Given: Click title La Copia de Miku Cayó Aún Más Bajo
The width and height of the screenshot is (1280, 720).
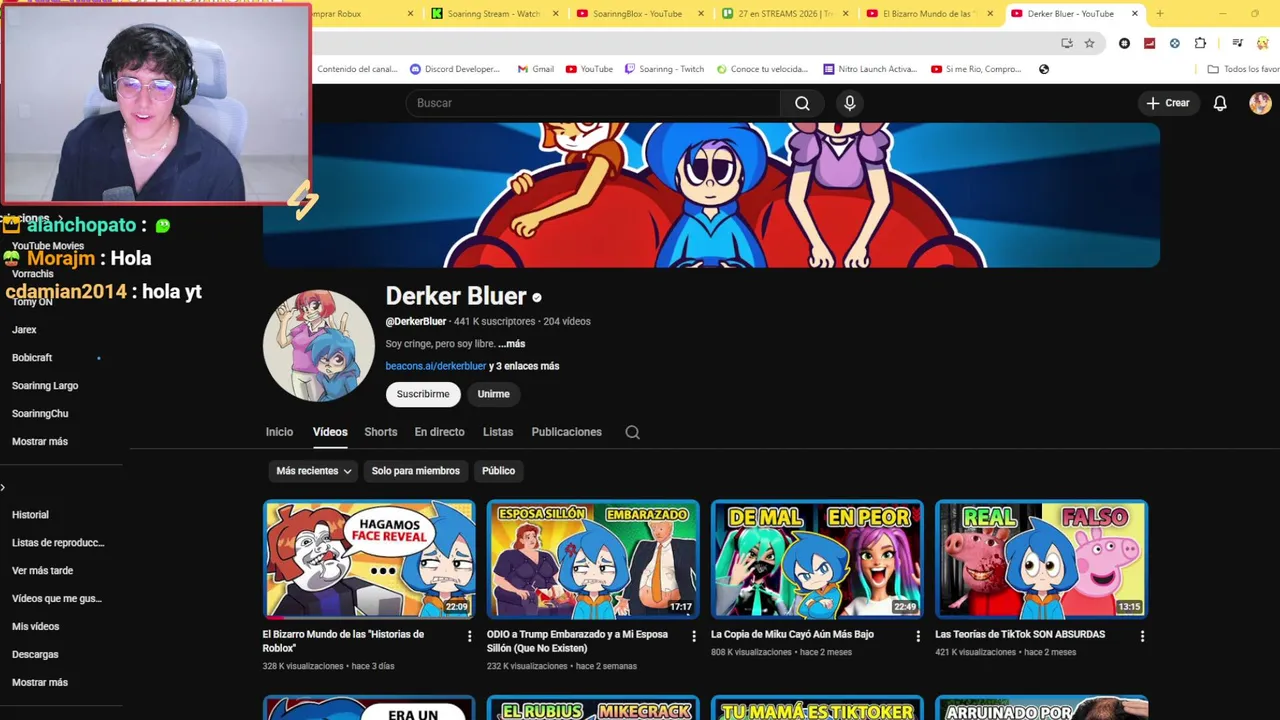Looking at the screenshot, I should (x=792, y=634).
